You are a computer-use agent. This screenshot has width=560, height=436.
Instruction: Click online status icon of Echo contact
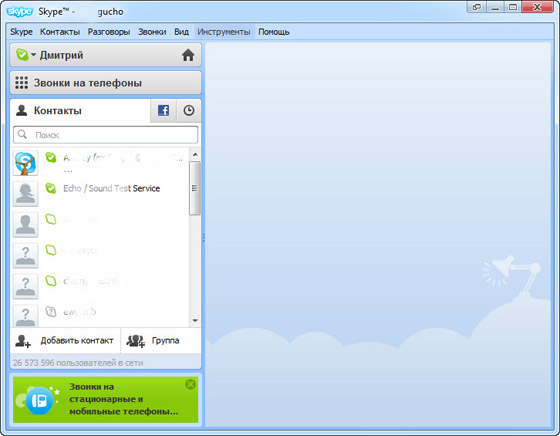tap(51, 188)
